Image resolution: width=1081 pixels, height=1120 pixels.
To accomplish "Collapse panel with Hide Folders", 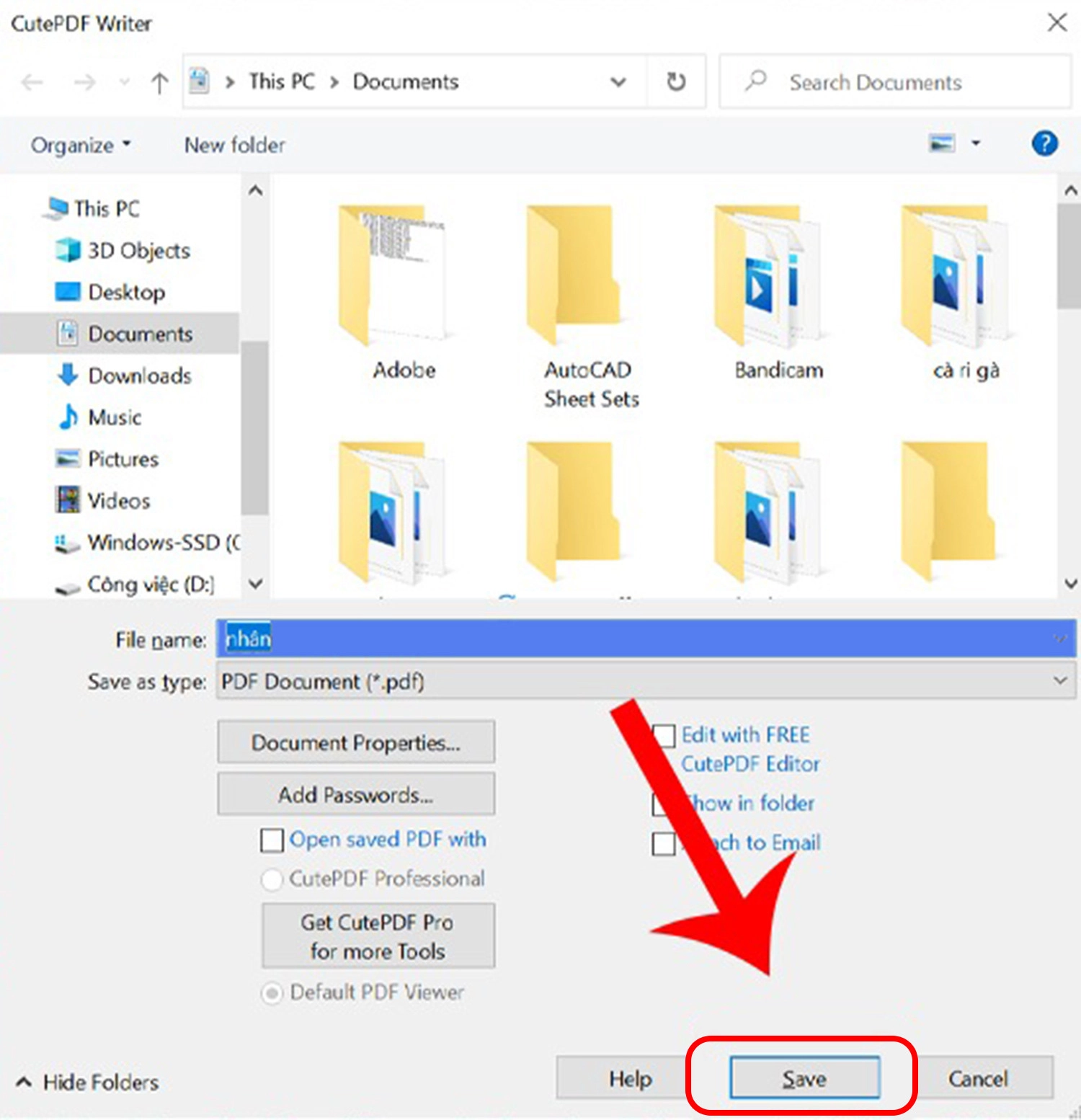I will click(88, 1082).
